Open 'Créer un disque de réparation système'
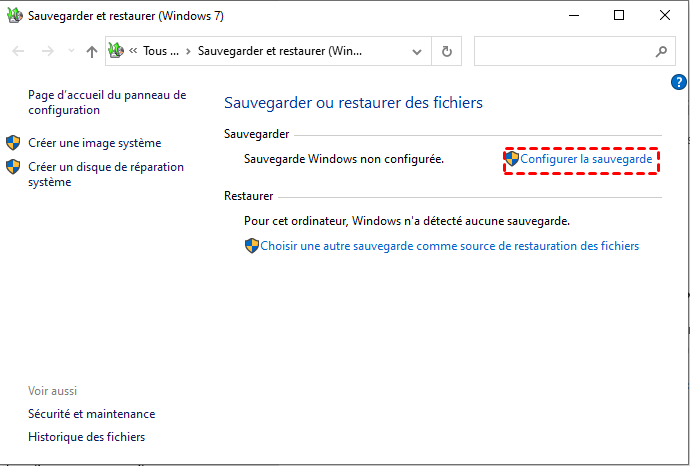690x466 pixels. (x=106, y=174)
